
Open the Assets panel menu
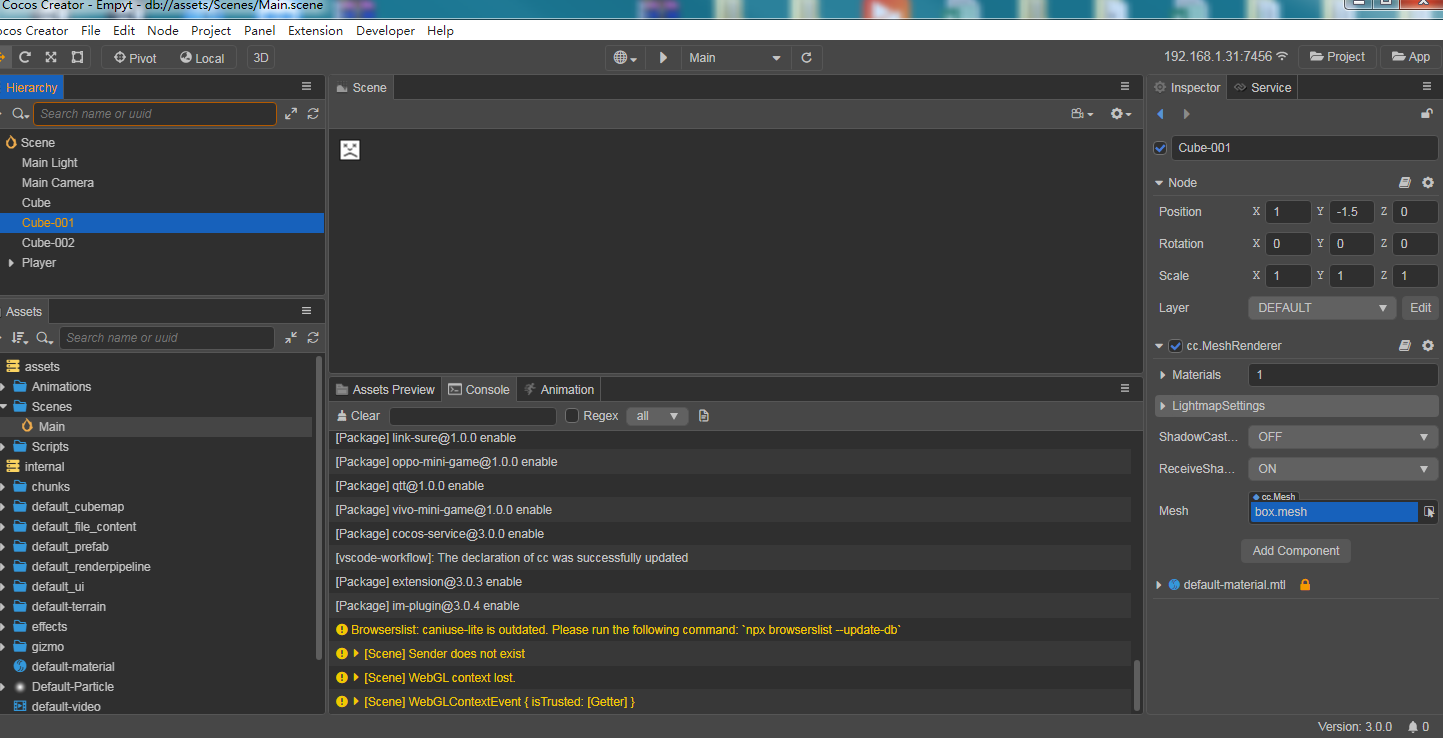coord(306,311)
